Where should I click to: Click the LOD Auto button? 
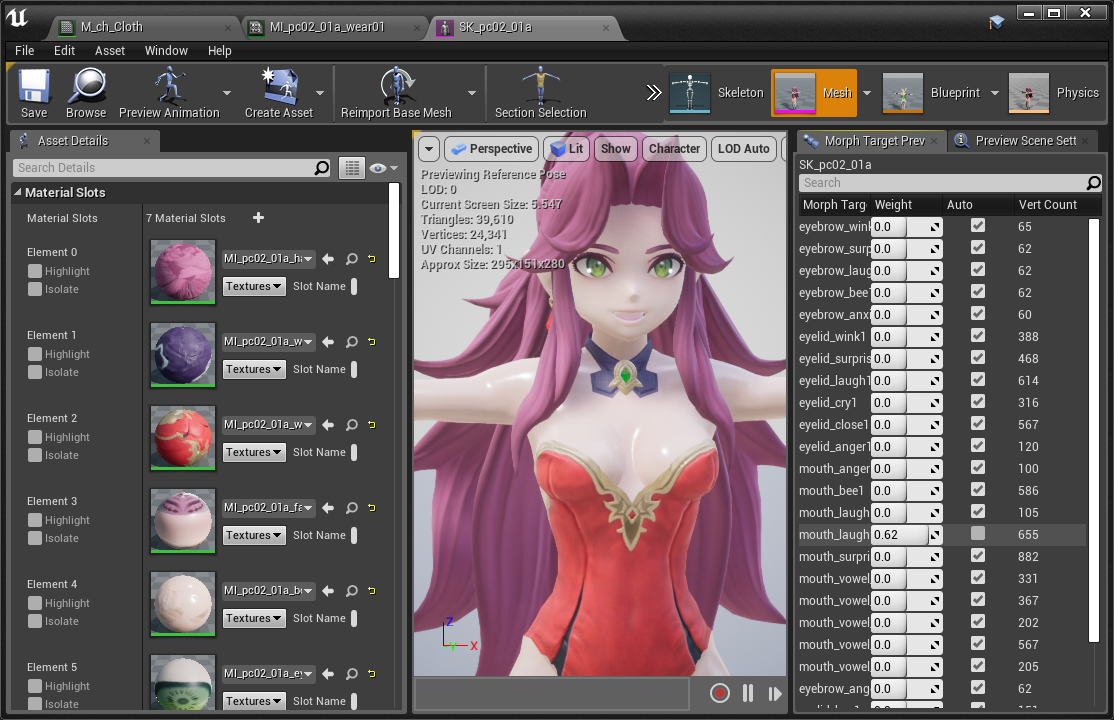coord(743,149)
